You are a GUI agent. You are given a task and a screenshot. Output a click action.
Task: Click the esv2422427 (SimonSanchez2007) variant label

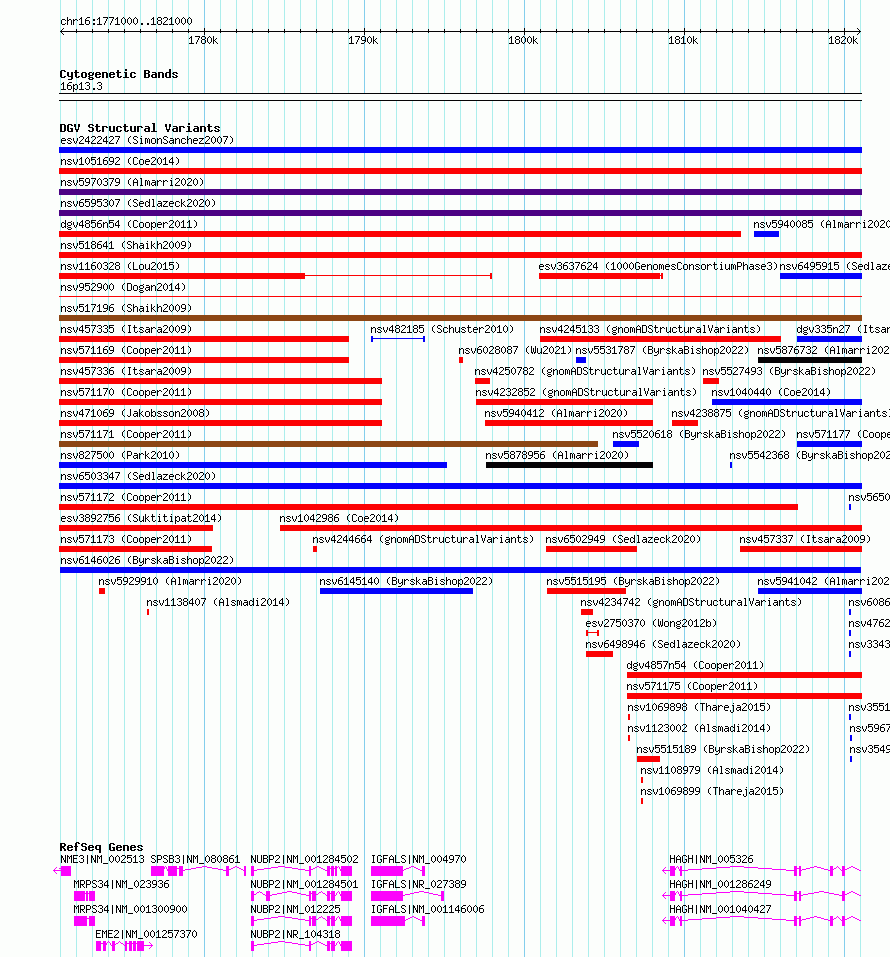(147, 140)
